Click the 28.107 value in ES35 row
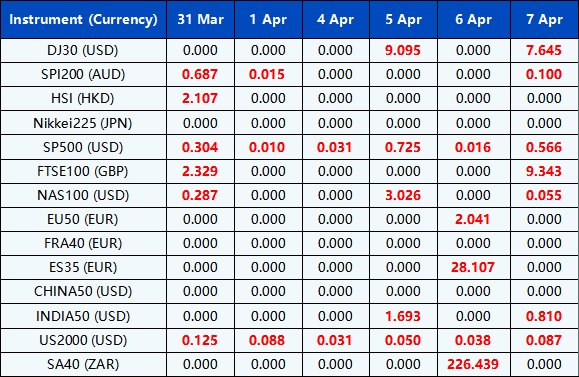Image resolution: width=579 pixels, height=377 pixels. pos(473,267)
